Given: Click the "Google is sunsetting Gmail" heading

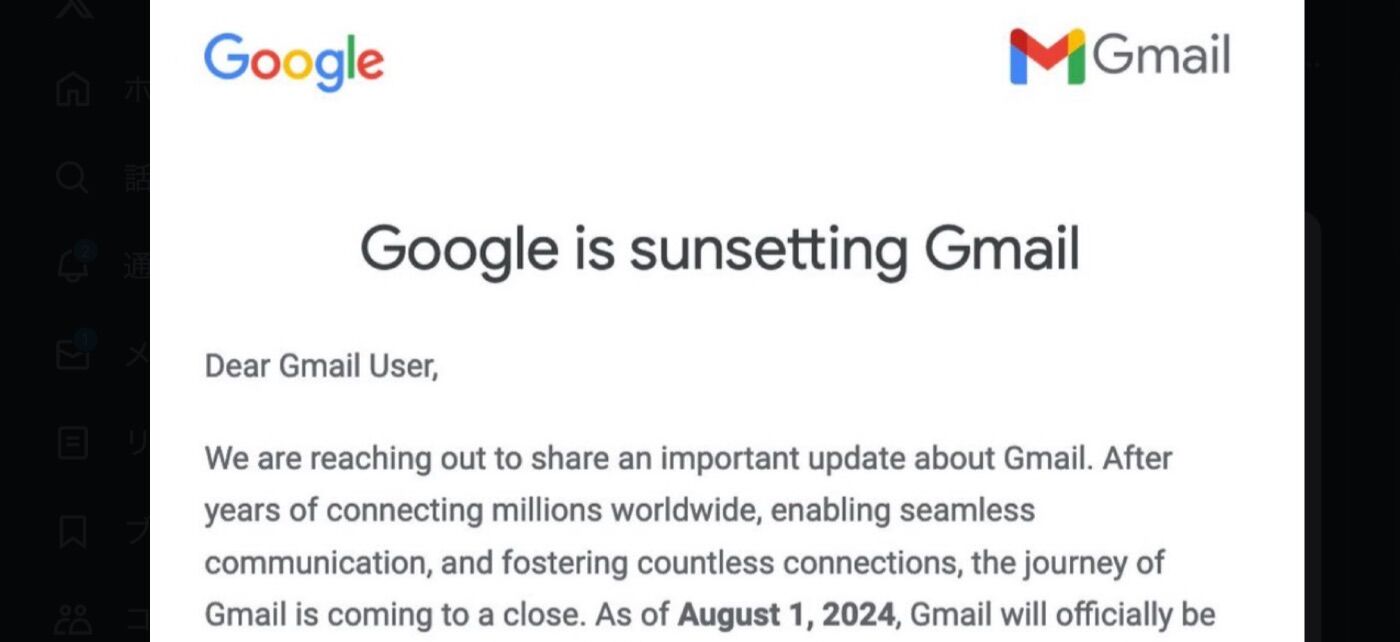Looking at the screenshot, I should [x=720, y=248].
